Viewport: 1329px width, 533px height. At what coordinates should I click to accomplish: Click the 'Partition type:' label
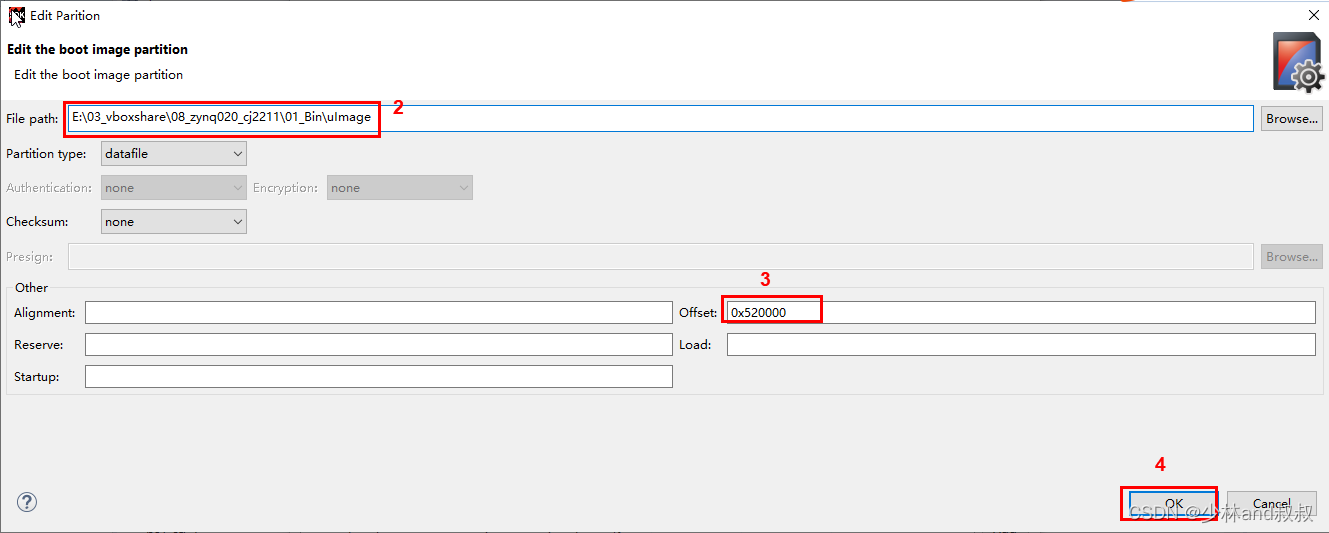coord(46,154)
